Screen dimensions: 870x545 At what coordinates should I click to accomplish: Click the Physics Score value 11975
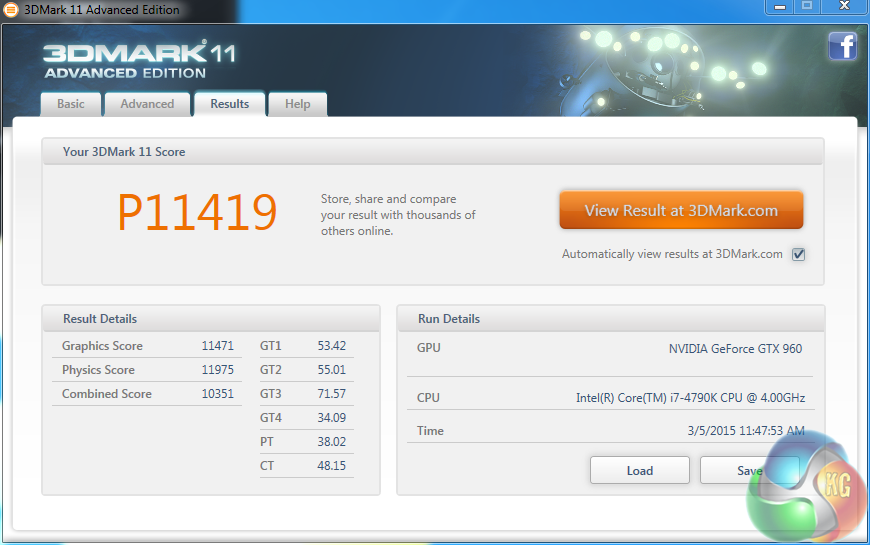point(218,370)
